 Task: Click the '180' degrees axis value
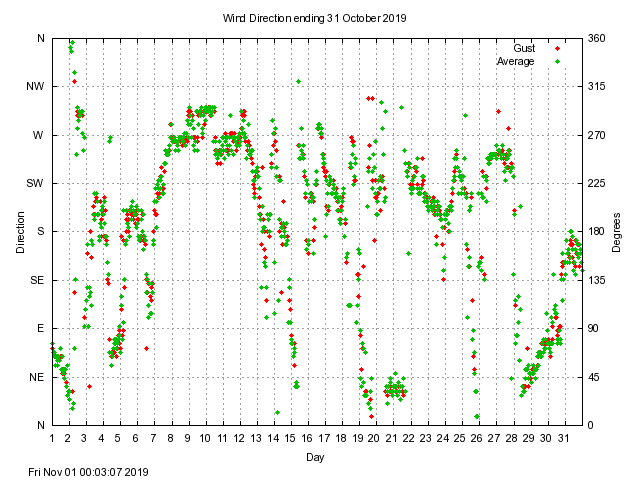point(596,231)
